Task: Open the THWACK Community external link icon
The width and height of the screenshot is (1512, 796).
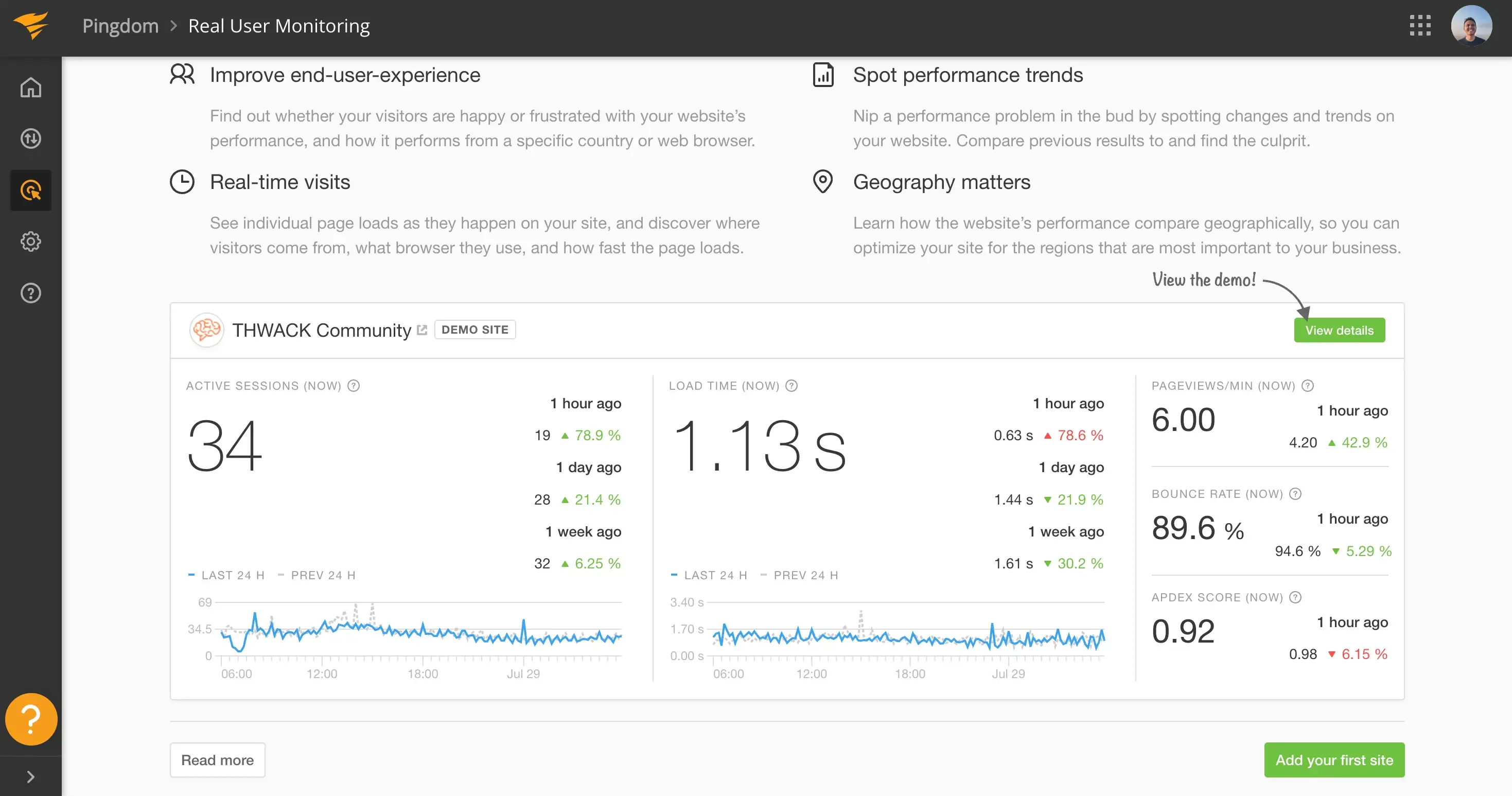Action: click(422, 330)
